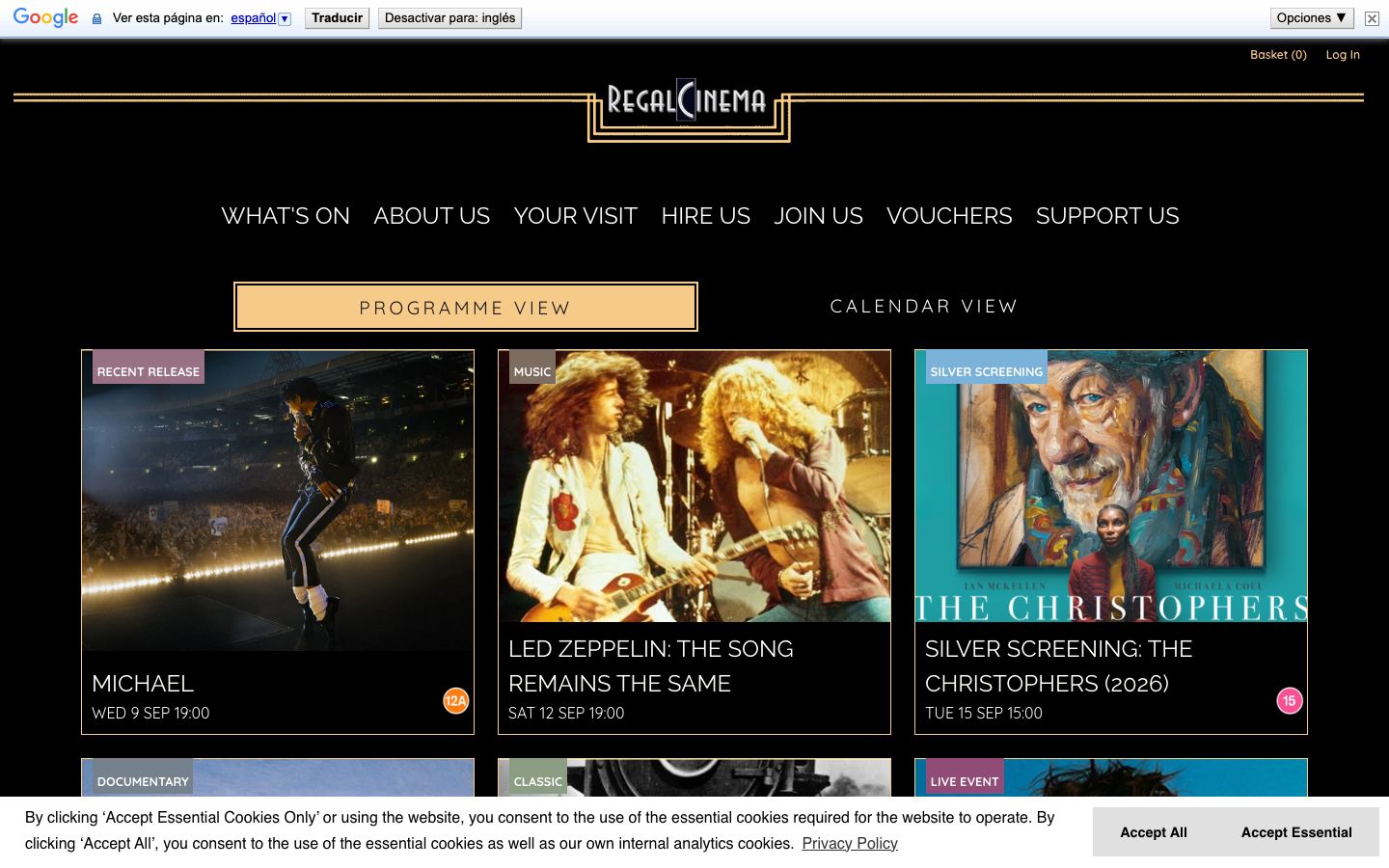Open The Christophers poster image
Image resolution: width=1389 pixels, height=868 pixels.
pos(1111,486)
